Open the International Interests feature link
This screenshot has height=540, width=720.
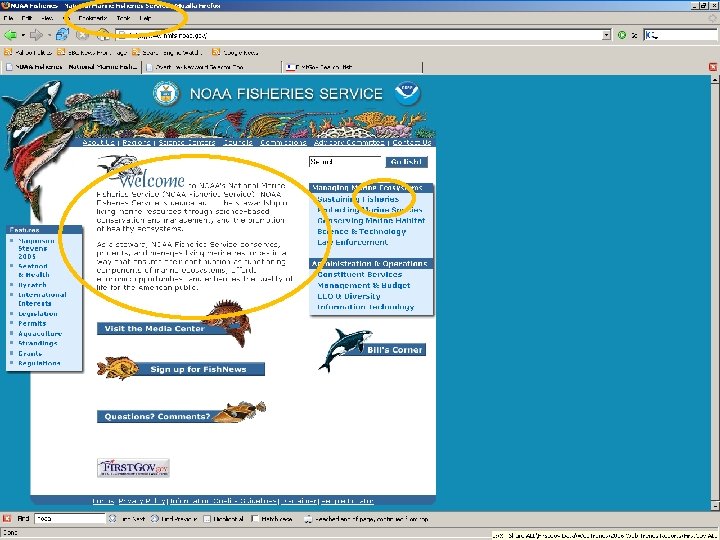coord(42,299)
